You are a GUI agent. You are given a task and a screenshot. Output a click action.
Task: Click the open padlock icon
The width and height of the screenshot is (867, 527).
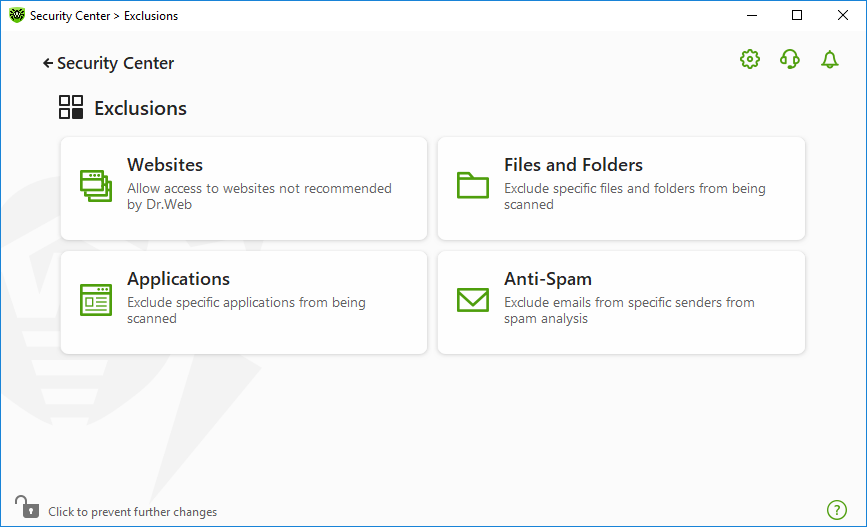pos(27,507)
